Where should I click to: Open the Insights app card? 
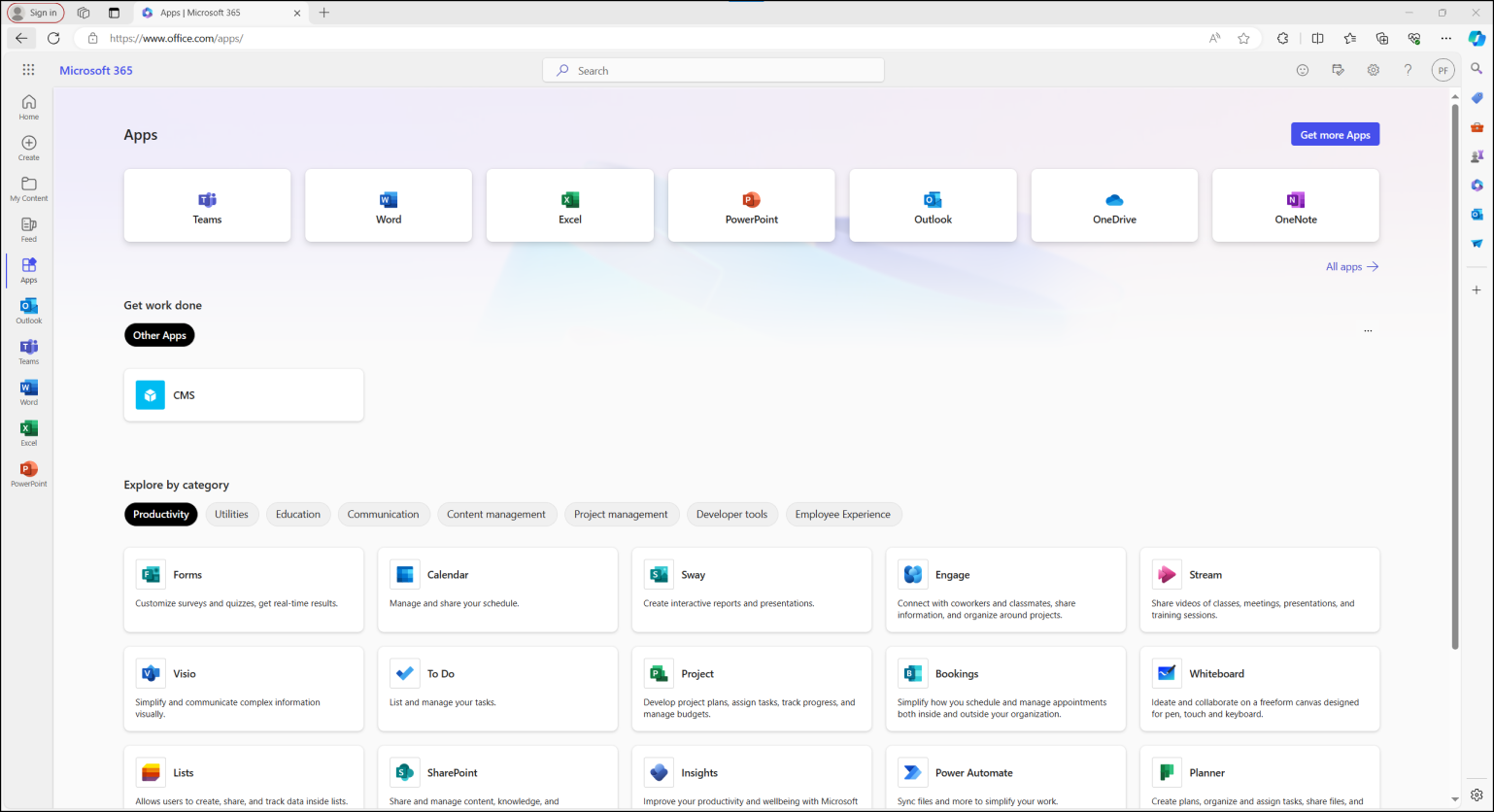(752, 778)
